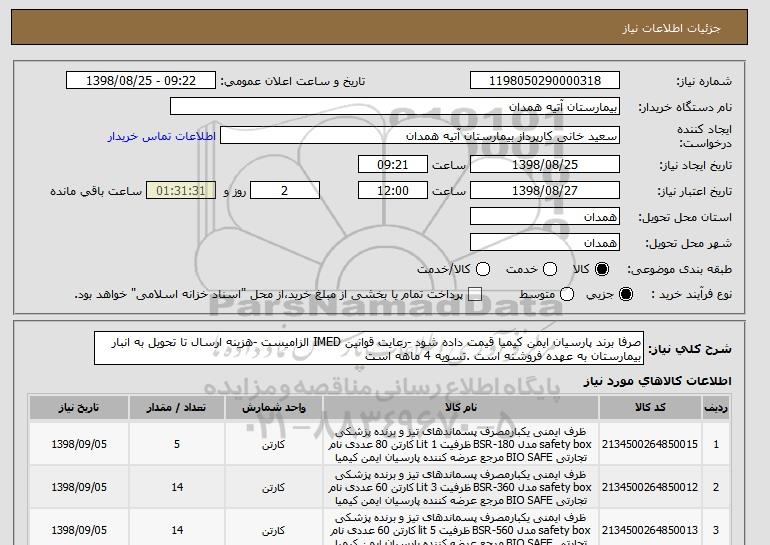Click the نام کالا column header
The image size is (770, 545).
tap(461, 408)
